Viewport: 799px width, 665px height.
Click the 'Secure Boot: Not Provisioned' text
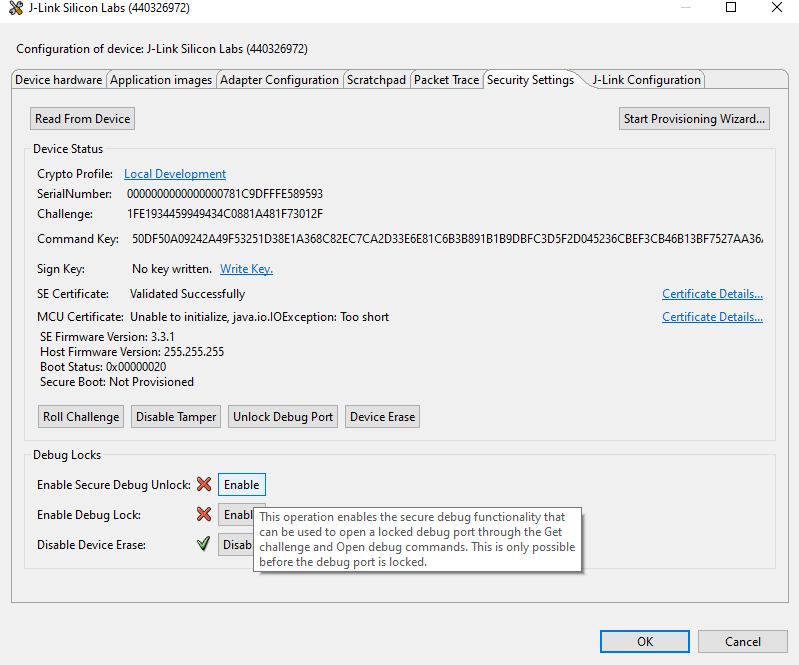[x=117, y=382]
